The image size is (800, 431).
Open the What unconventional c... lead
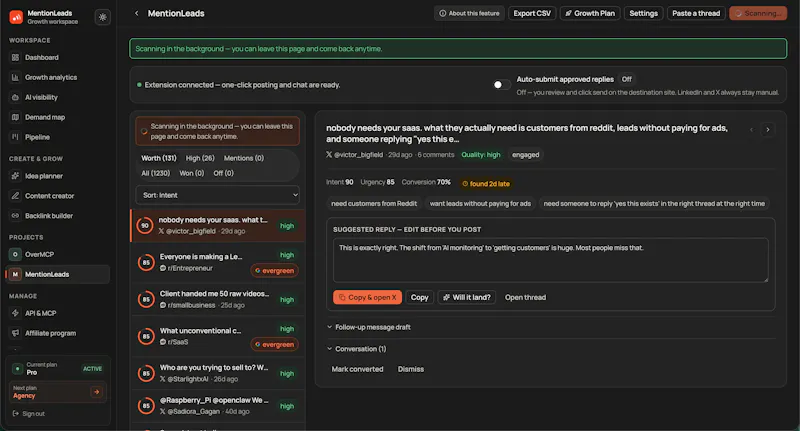pyautogui.click(x=218, y=337)
